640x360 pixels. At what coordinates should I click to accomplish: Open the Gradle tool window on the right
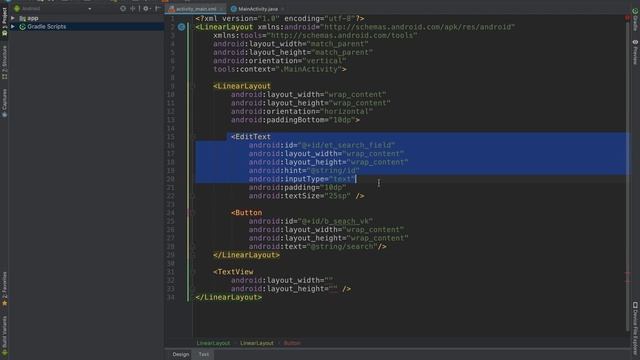coord(635,20)
